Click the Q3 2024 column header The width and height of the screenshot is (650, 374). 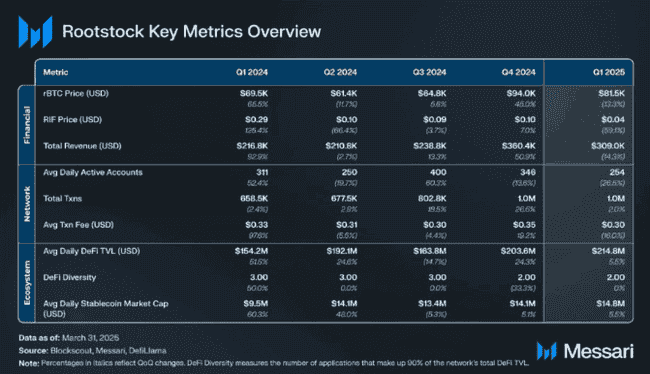429,72
